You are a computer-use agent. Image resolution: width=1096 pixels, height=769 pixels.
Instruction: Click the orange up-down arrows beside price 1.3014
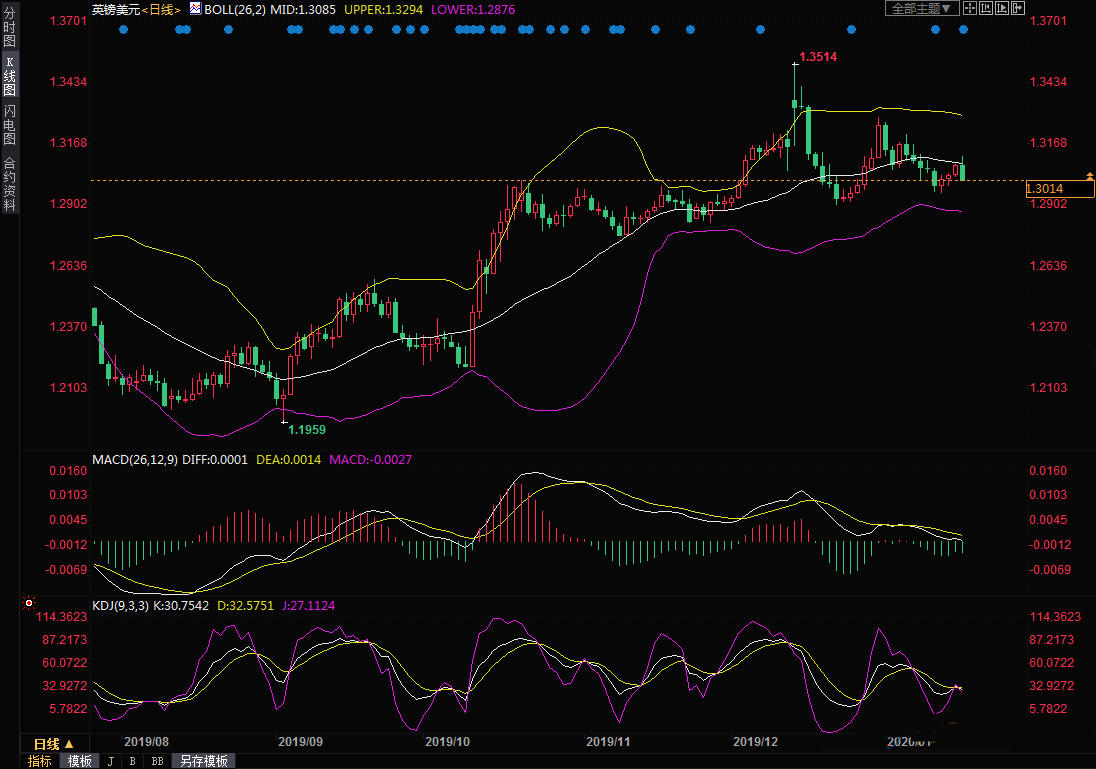tap(1089, 176)
